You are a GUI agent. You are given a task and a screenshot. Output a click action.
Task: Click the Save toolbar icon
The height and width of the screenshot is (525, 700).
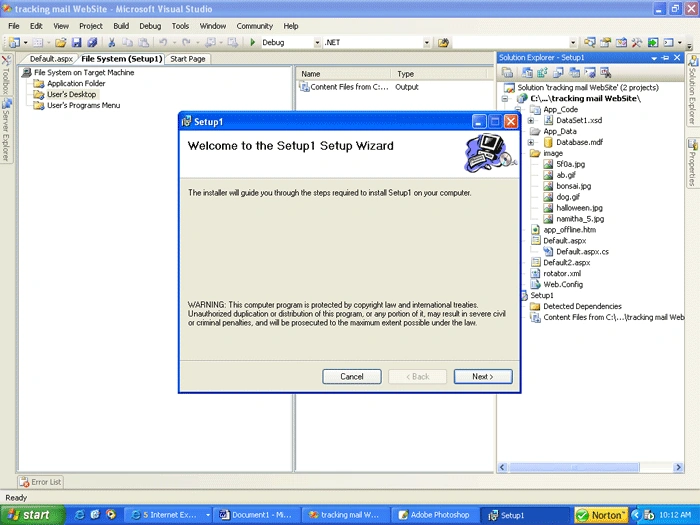76,42
